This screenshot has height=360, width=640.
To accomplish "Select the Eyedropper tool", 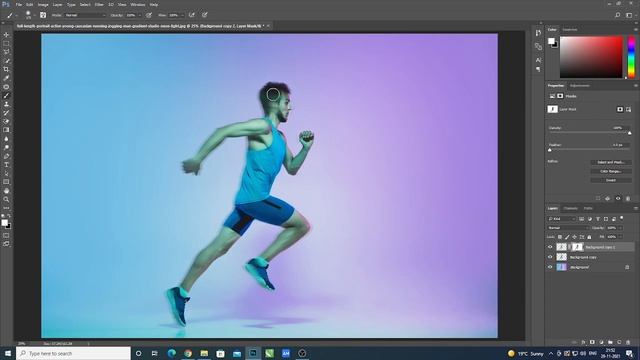I will pyautogui.click(x=6, y=78).
